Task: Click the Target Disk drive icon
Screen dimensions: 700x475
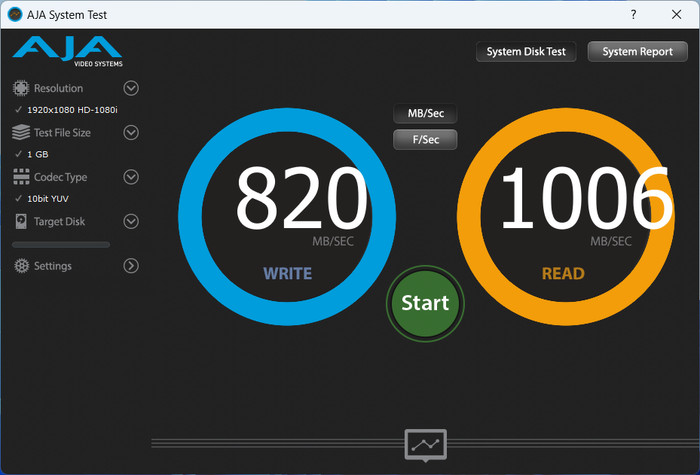Action: (x=21, y=221)
